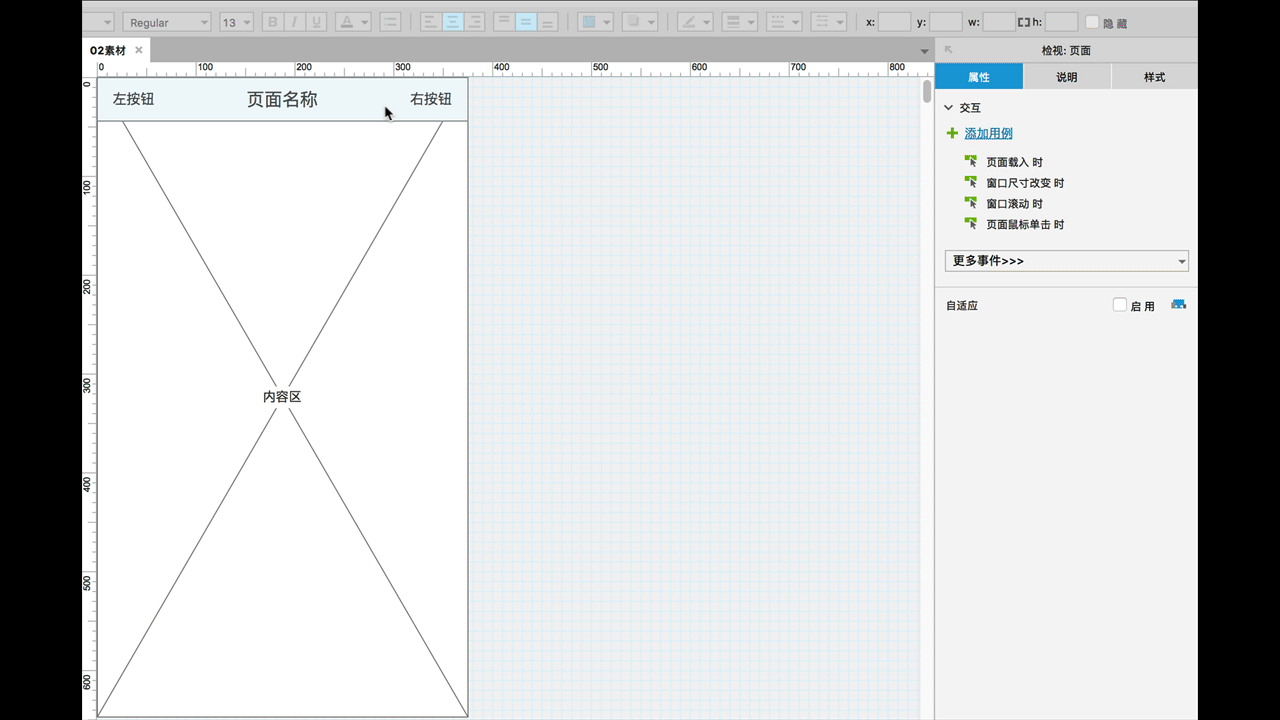1280x720 pixels.
Task: Click the icon beside 窗口尺寸改变 时
Action: [x=970, y=182]
